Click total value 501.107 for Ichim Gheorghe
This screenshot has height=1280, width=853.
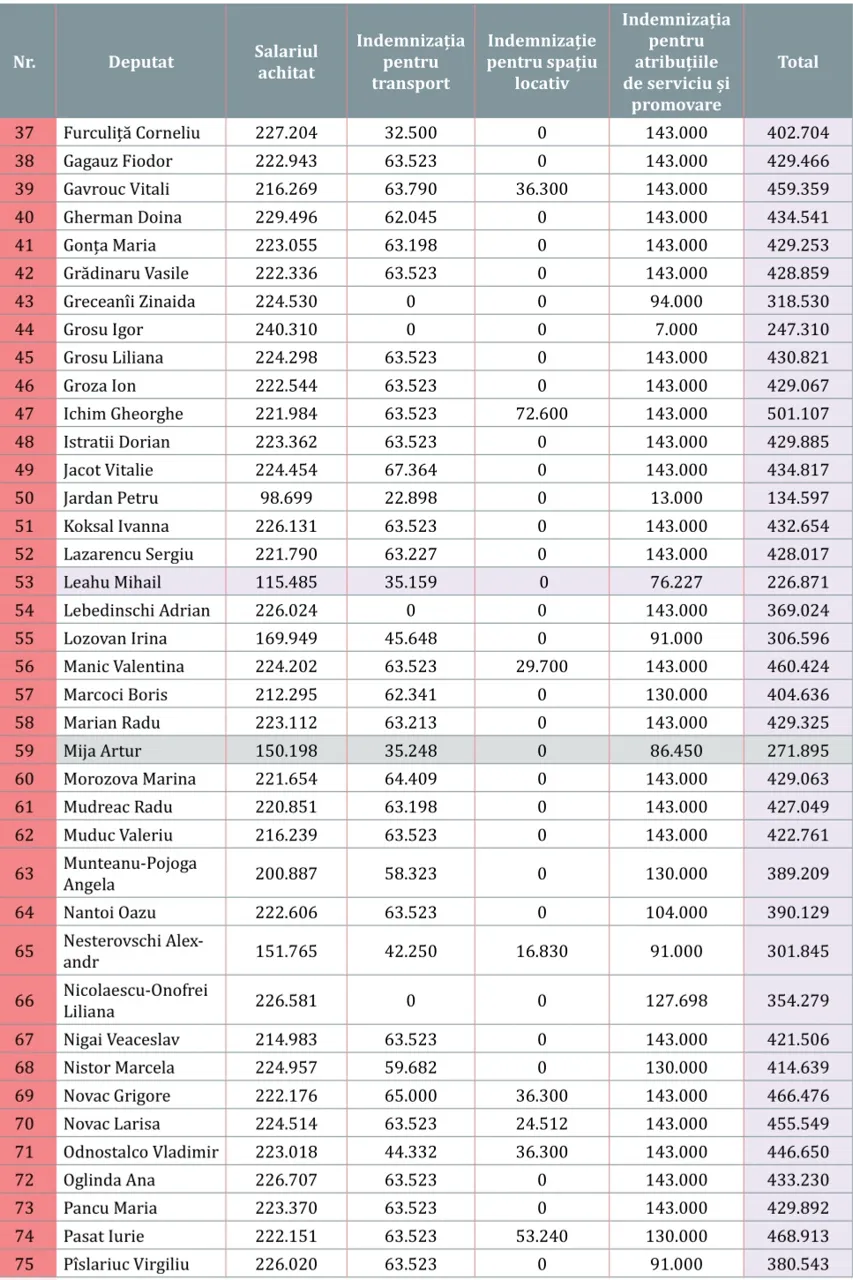click(x=797, y=414)
